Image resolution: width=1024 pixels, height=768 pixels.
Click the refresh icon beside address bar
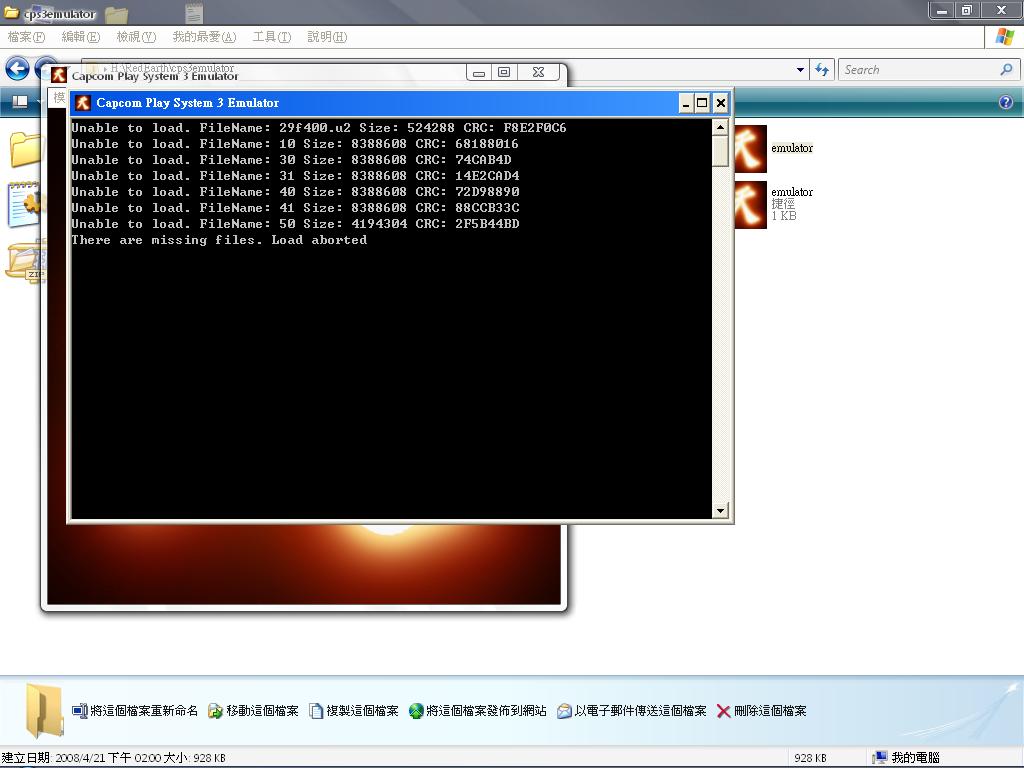point(822,69)
